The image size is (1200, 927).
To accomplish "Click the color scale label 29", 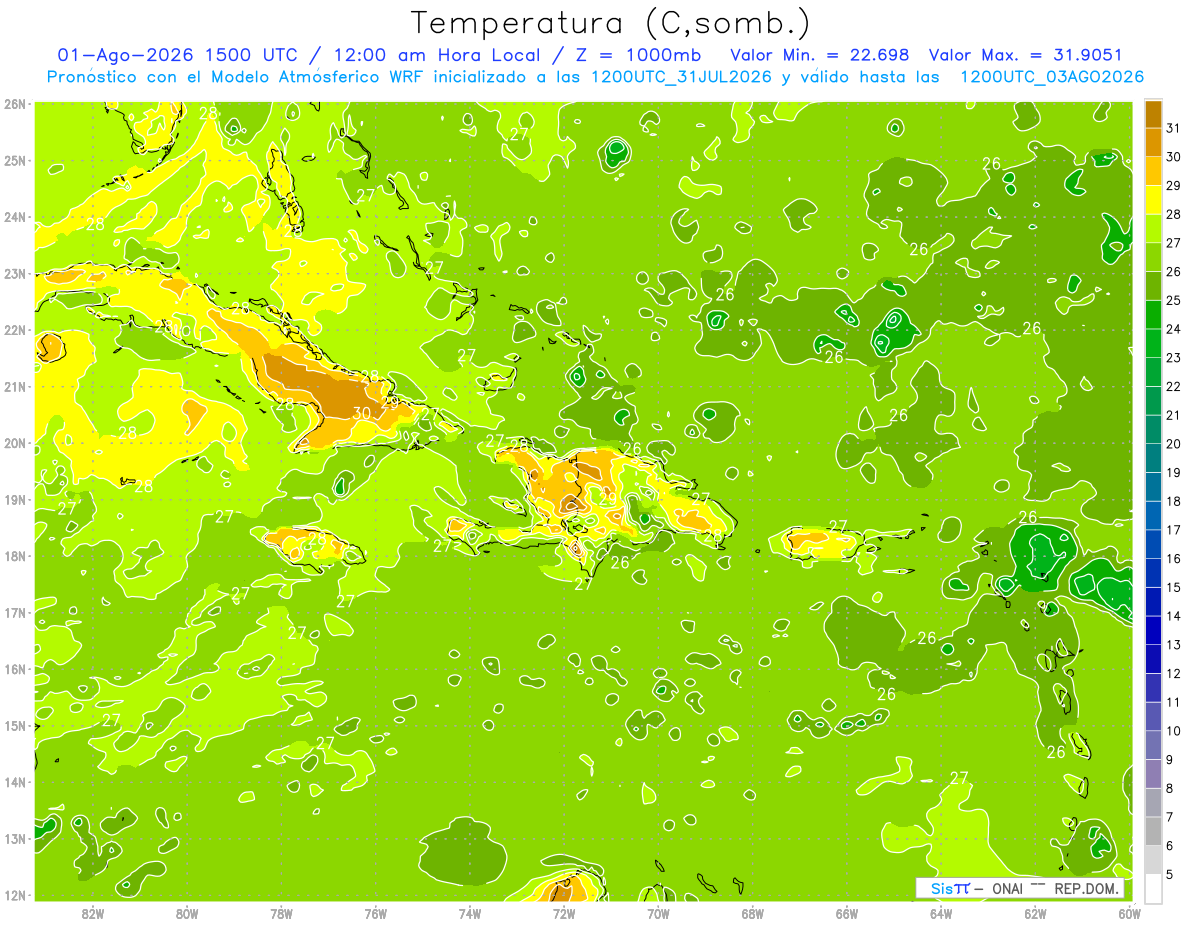I will [1174, 185].
